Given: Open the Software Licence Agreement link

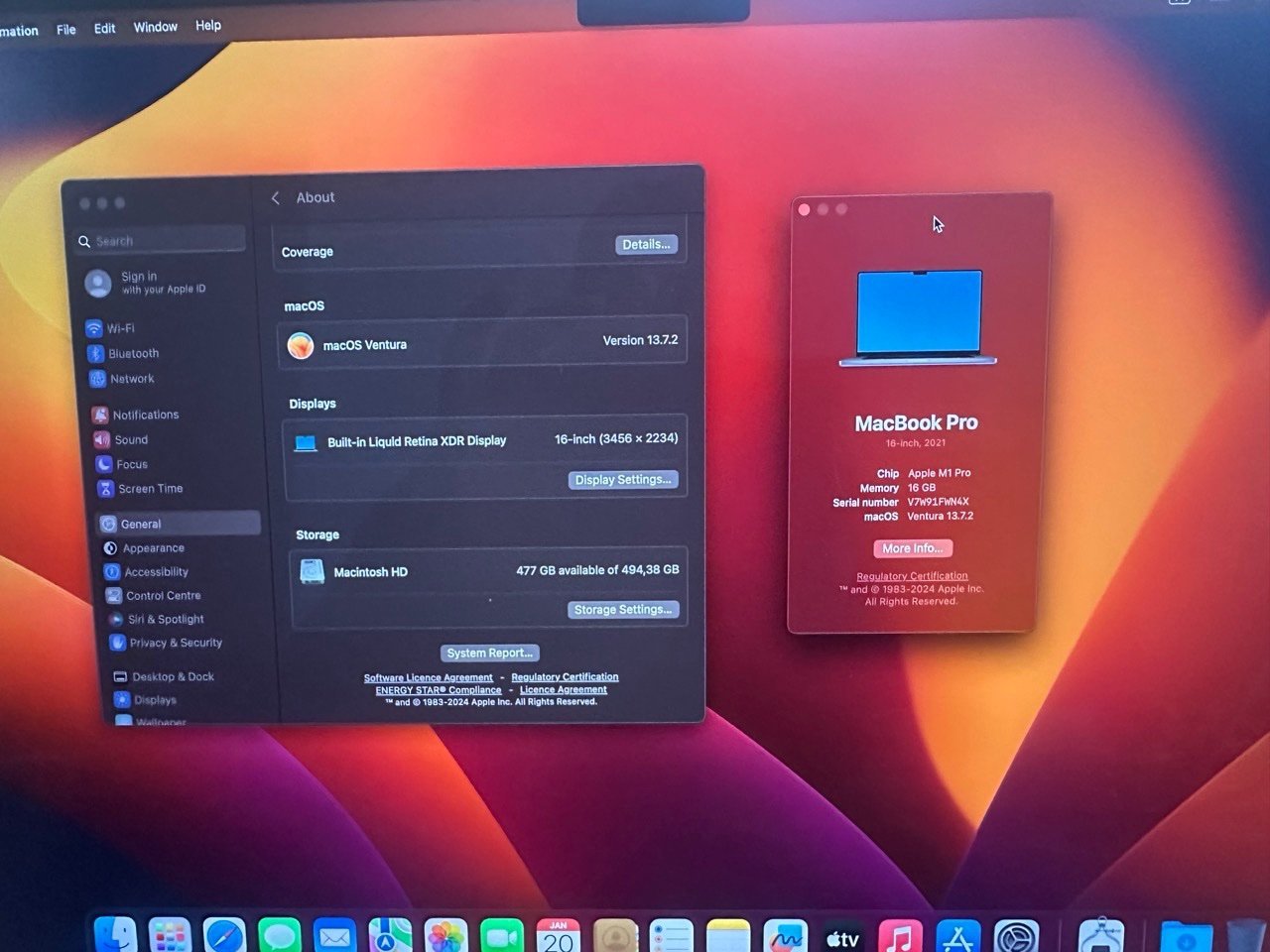Looking at the screenshot, I should click(428, 678).
